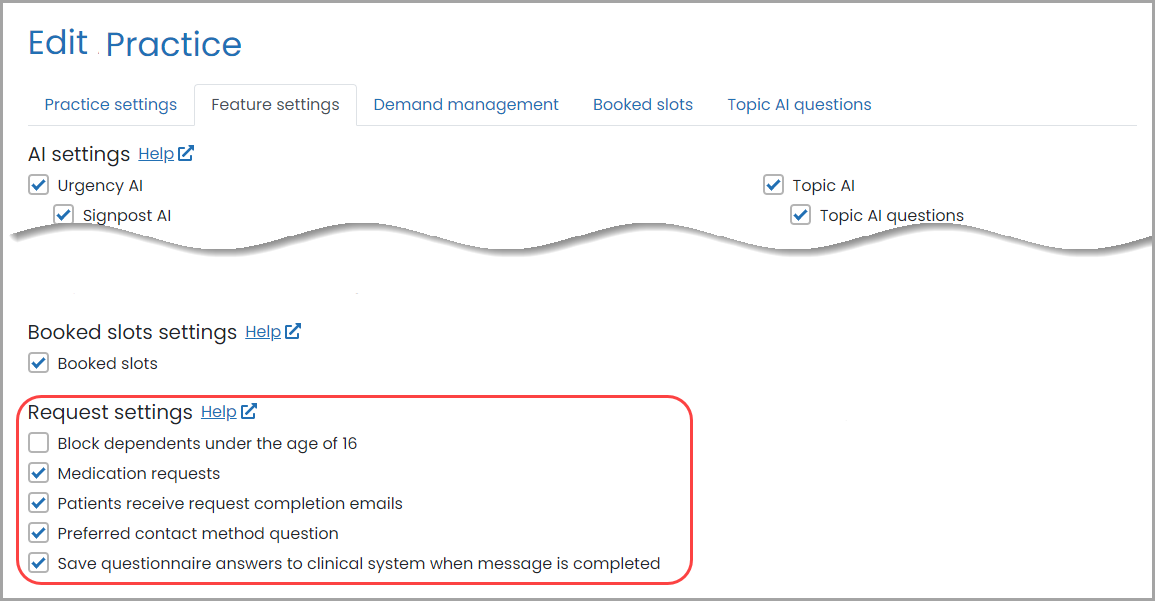Image resolution: width=1155 pixels, height=601 pixels.
Task: Toggle the Preferred contact method question setting
Action: (38, 532)
